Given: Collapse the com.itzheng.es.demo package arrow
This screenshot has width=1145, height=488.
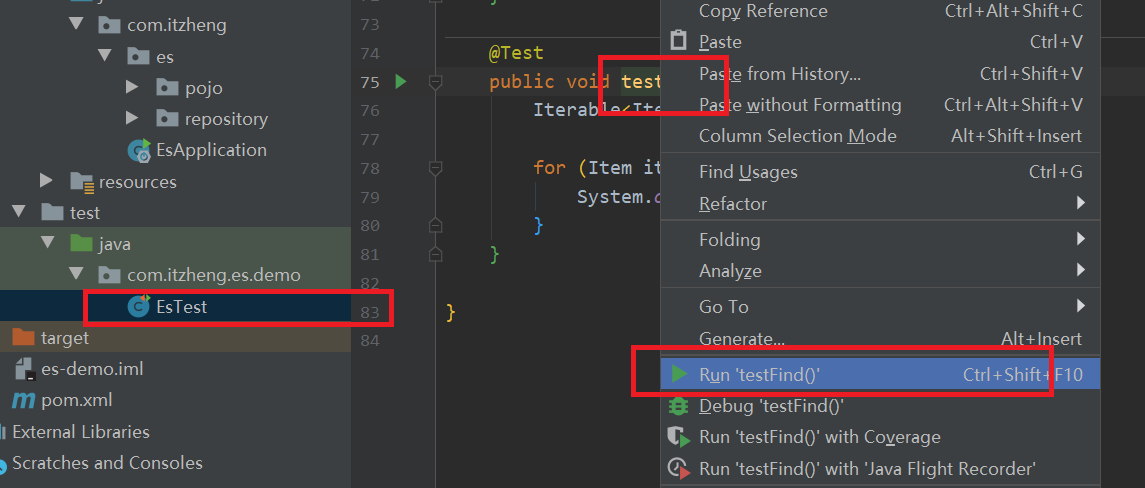Looking at the screenshot, I should point(76,275).
